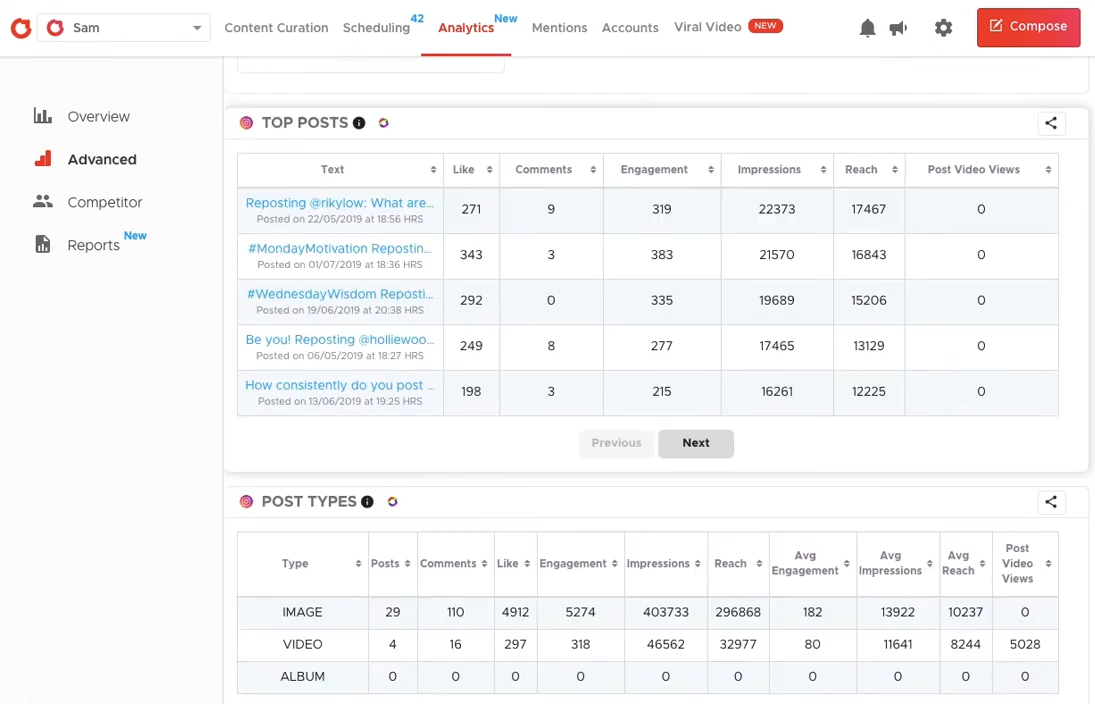
Task: Click the Next button under Top Posts
Action: point(695,443)
